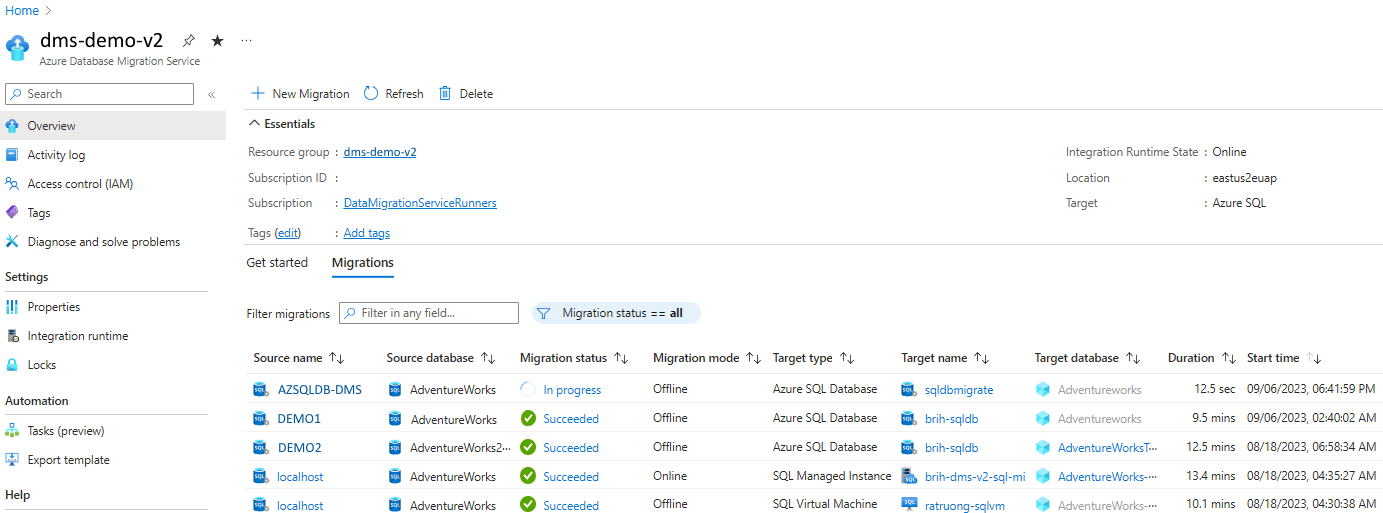Click the sidebar Search field
The image size is (1383, 513).
click(100, 94)
